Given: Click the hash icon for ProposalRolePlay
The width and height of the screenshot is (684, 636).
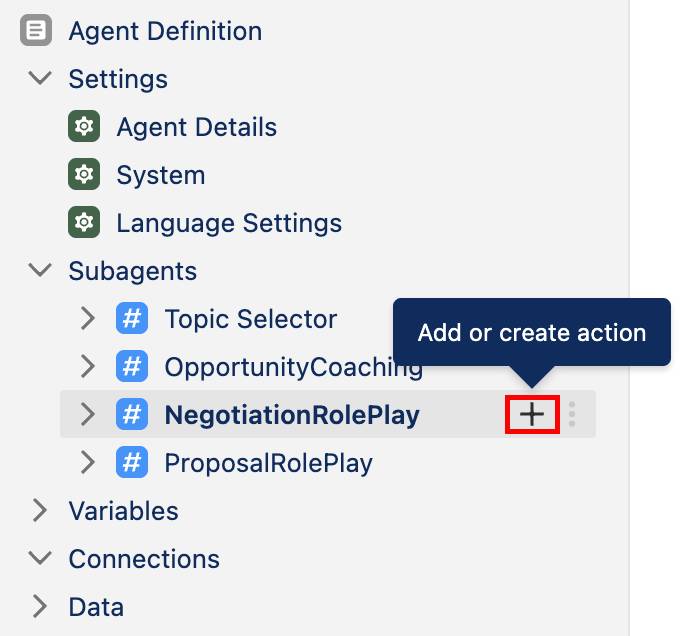Looking at the screenshot, I should pyautogui.click(x=132, y=462).
